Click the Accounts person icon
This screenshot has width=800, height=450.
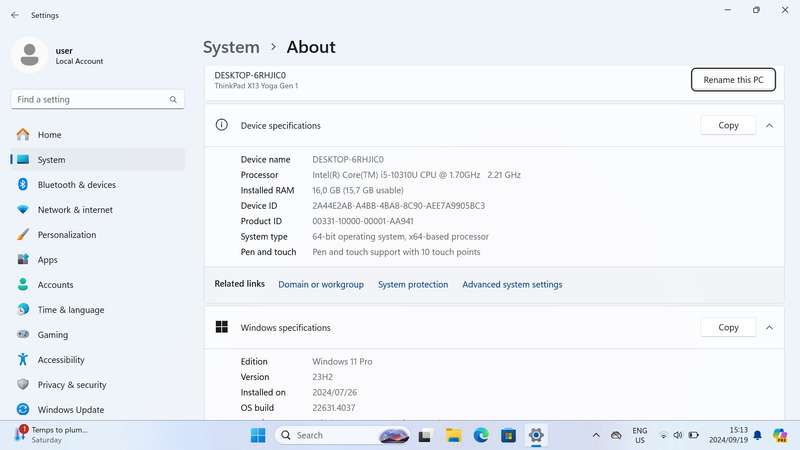(x=23, y=284)
